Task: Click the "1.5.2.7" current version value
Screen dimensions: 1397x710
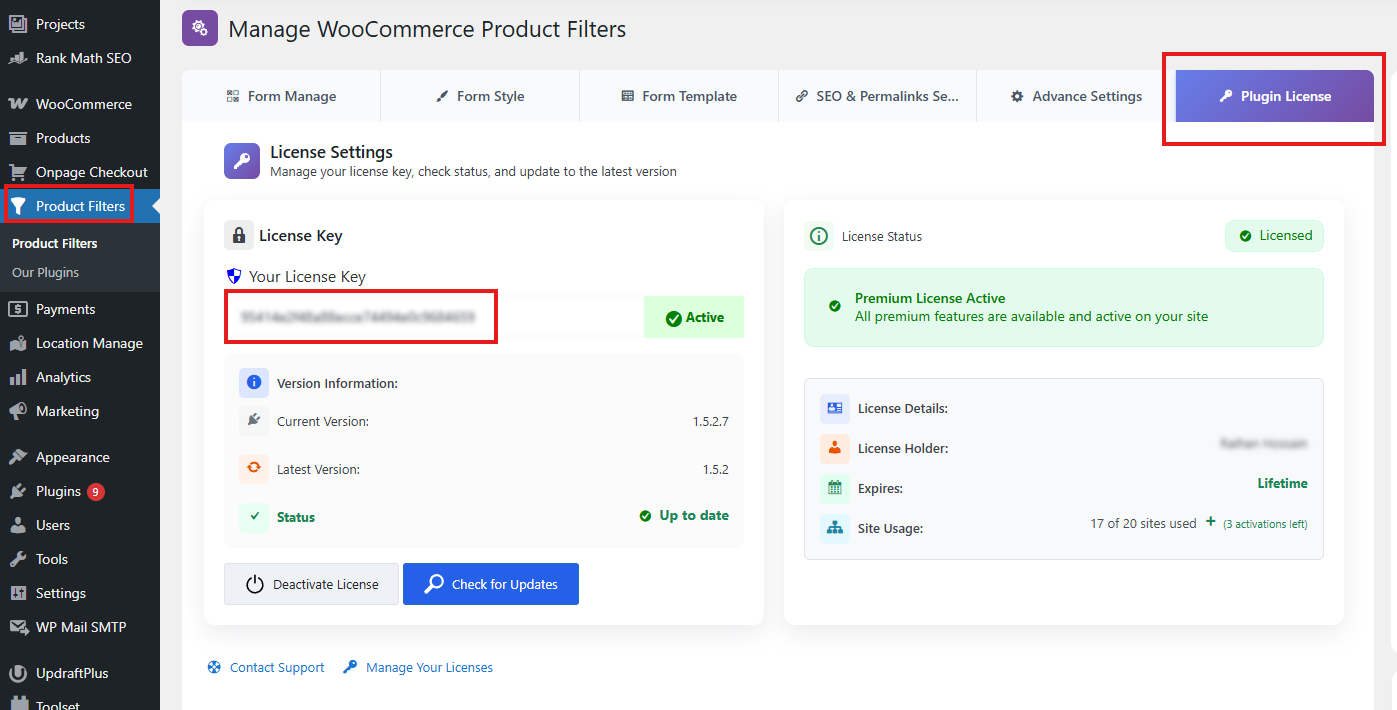Action: tap(710, 421)
